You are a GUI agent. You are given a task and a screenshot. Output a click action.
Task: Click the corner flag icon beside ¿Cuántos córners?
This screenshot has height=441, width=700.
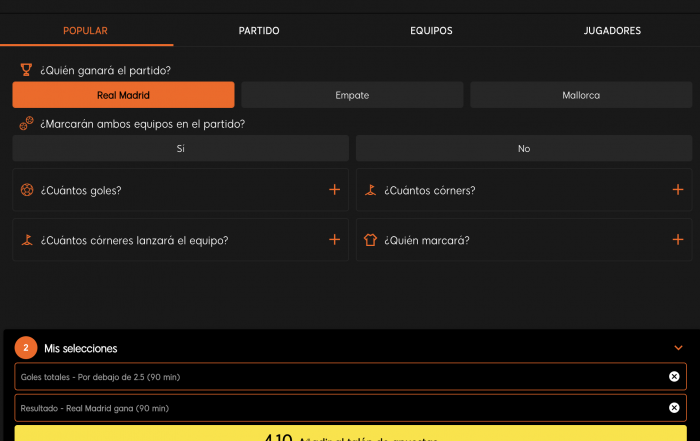pyautogui.click(x=371, y=190)
